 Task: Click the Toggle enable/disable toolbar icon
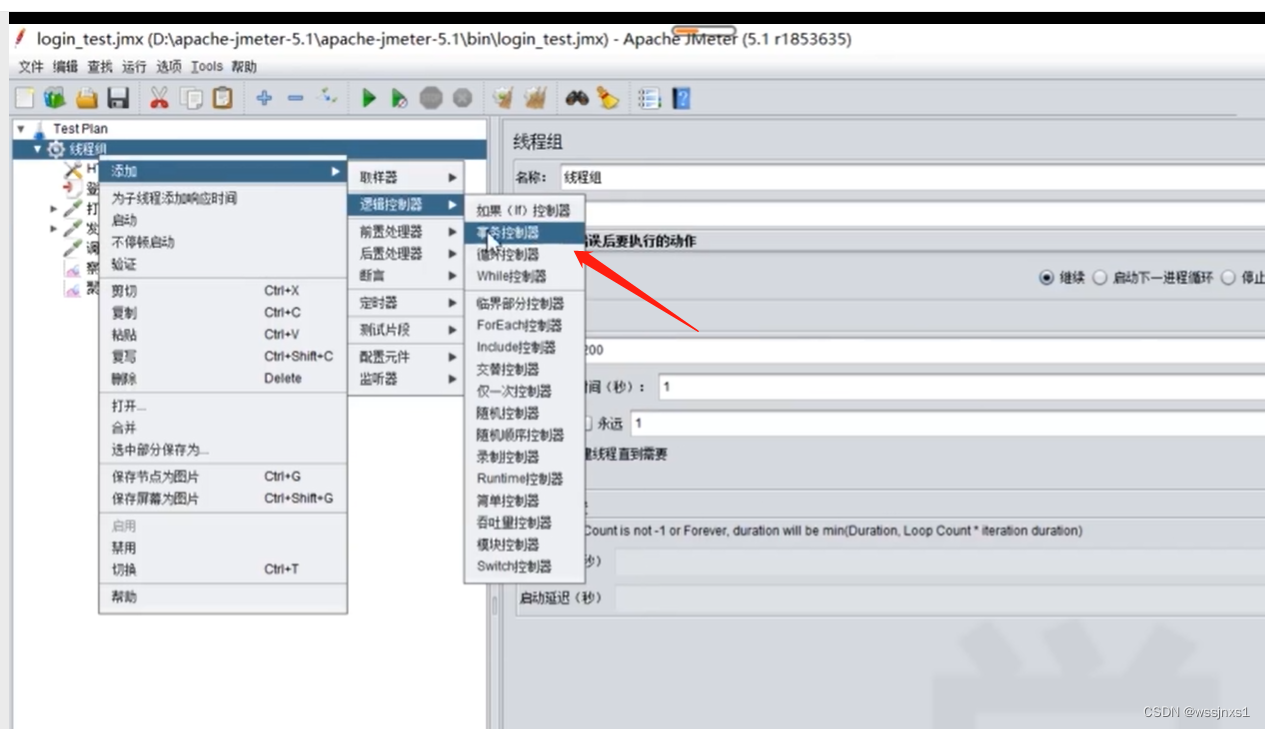coord(327,98)
